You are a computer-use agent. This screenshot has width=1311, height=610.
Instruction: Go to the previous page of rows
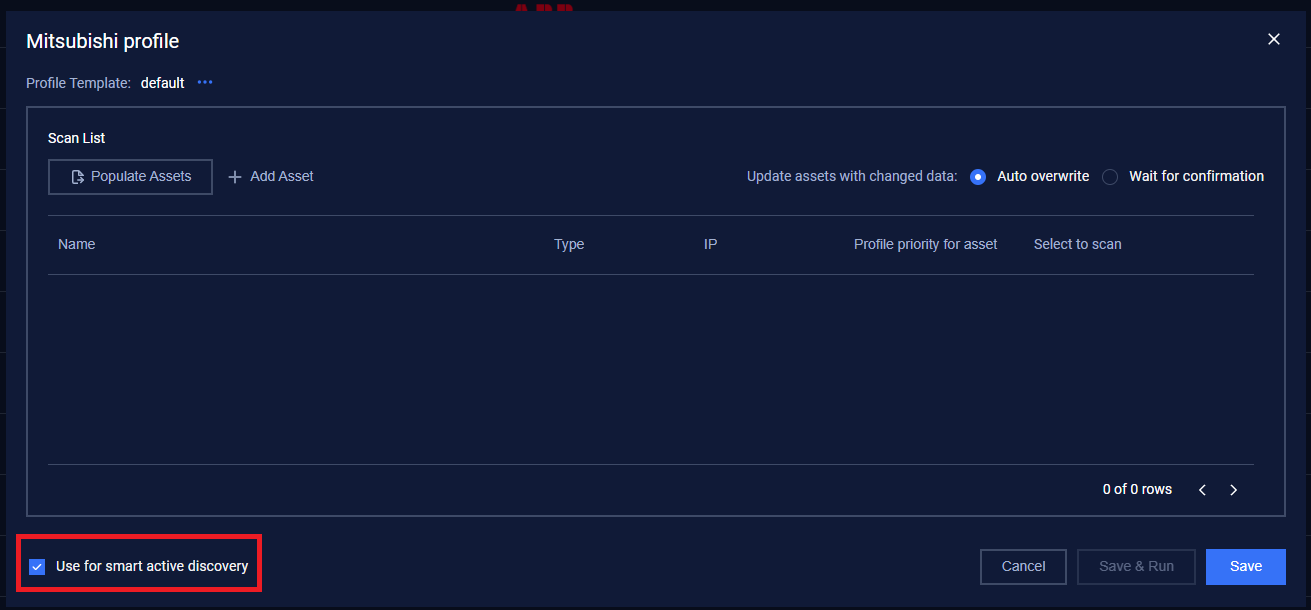pyautogui.click(x=1202, y=490)
